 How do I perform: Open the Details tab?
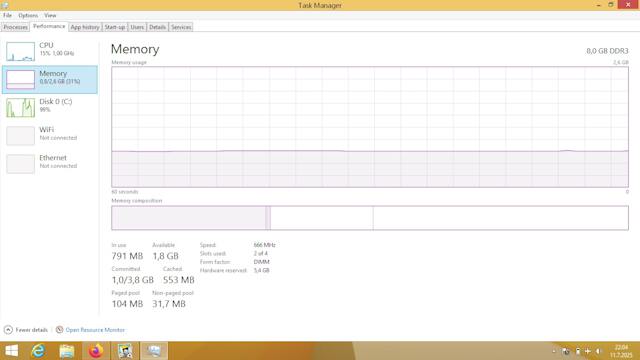pos(157,27)
